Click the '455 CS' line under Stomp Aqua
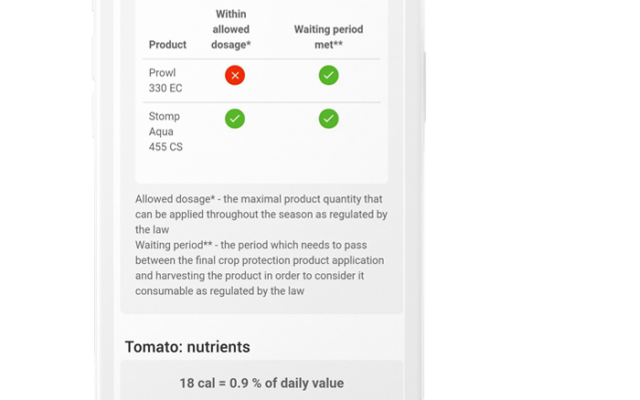 point(165,147)
